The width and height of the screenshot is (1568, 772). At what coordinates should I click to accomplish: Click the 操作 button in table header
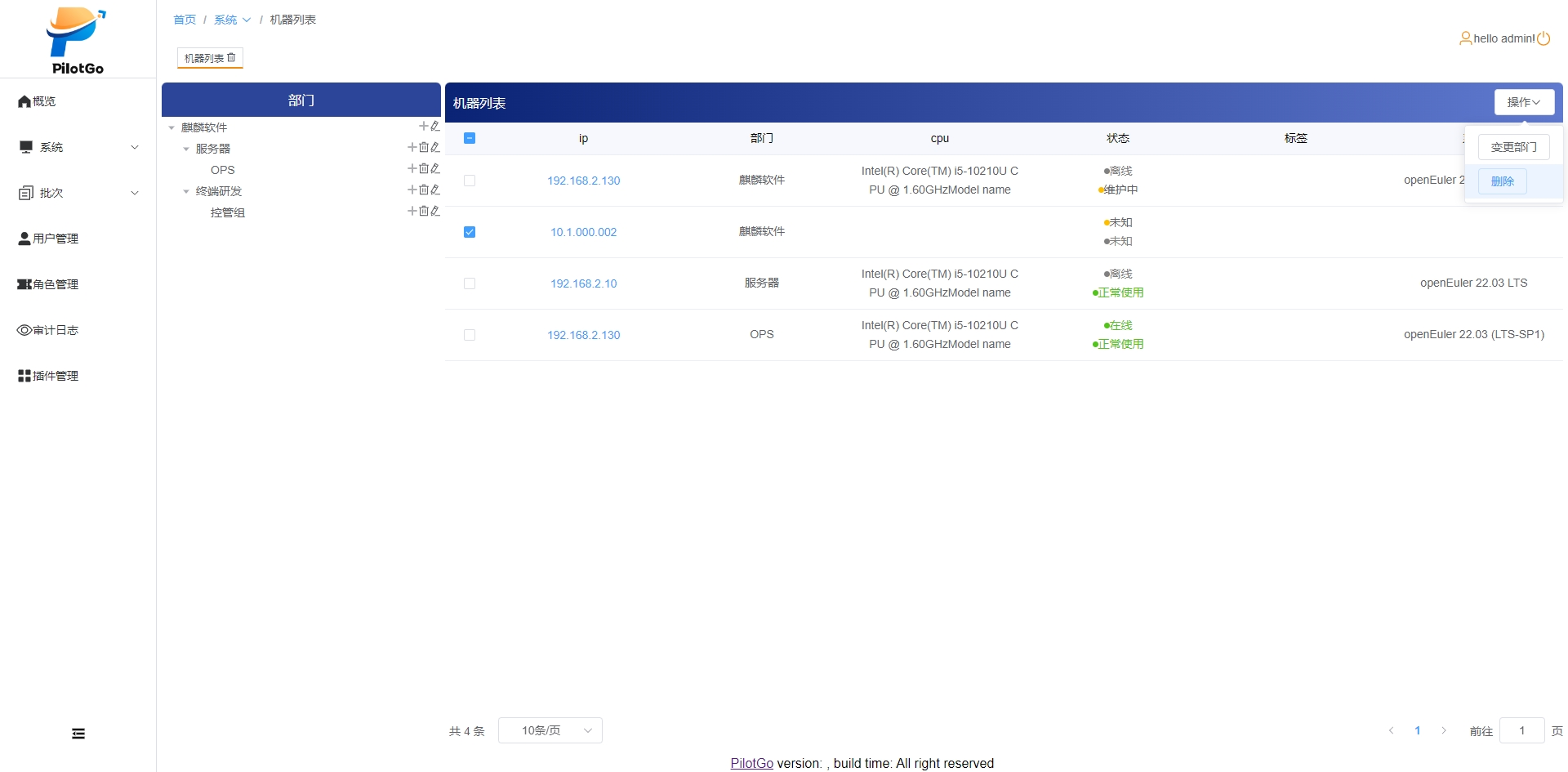coord(1524,102)
